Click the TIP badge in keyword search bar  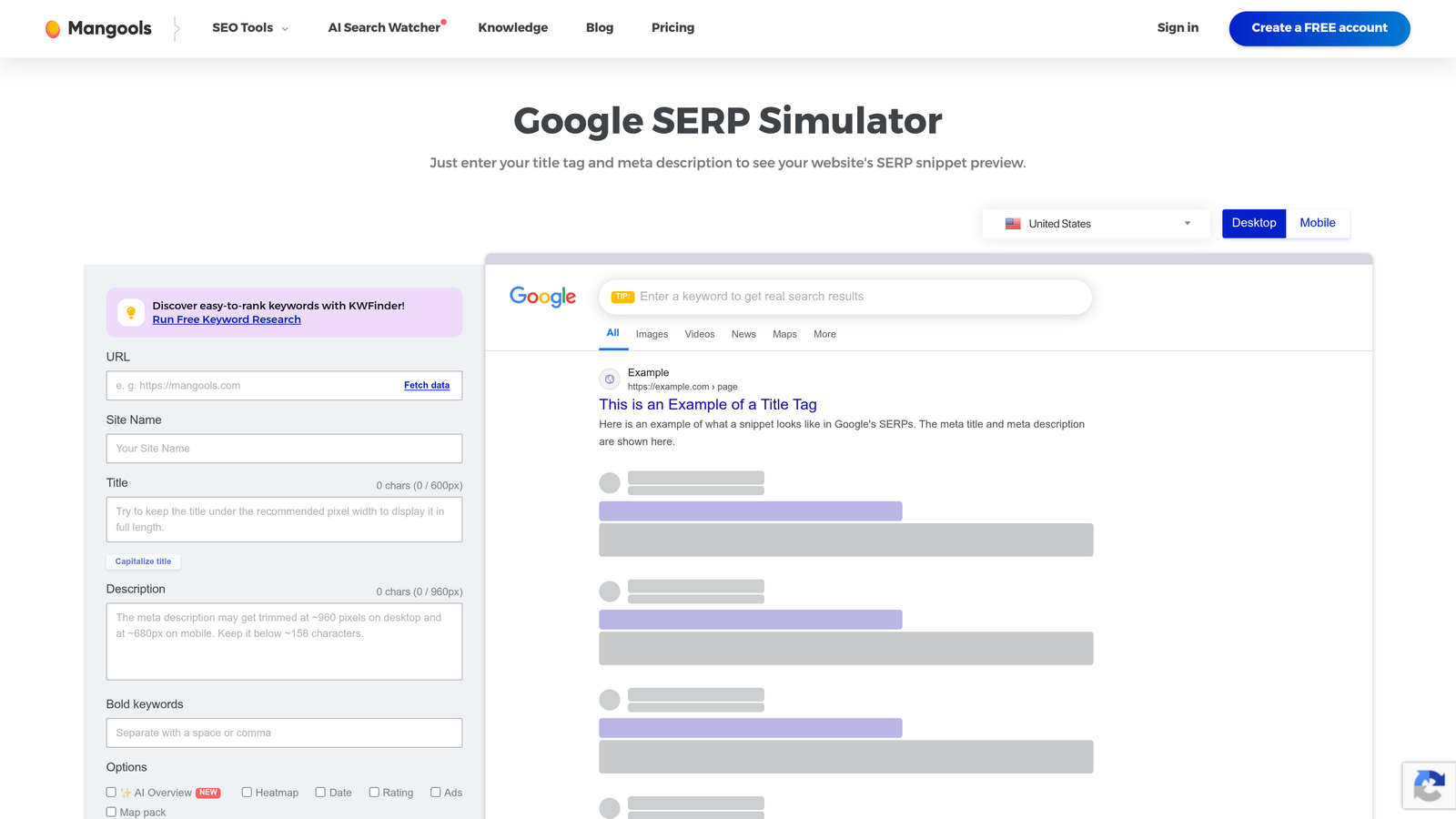click(x=622, y=297)
